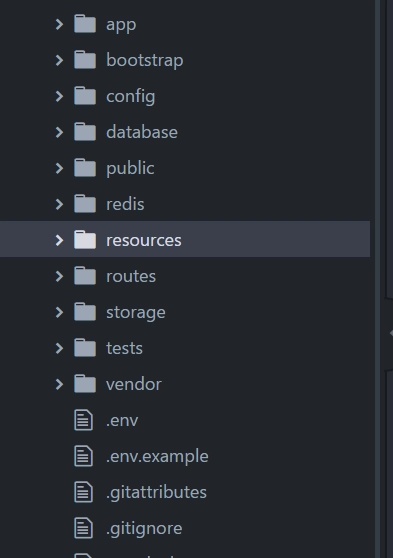Expand the storage folder arrow
This screenshot has height=558, width=393.
pos(59,312)
